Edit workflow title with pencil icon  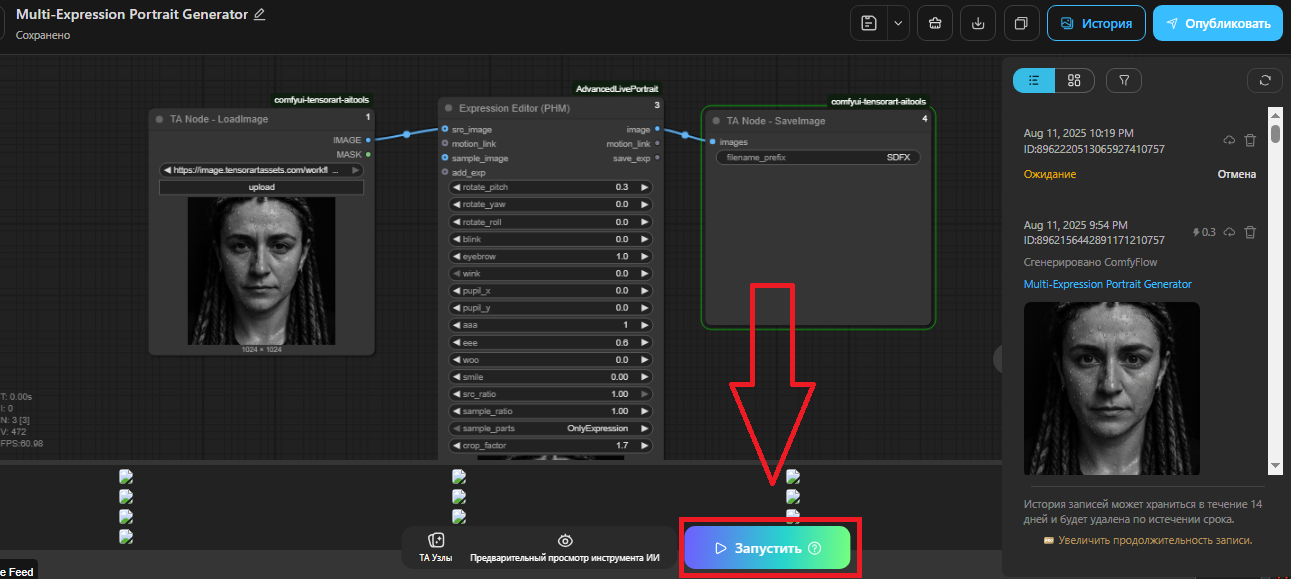coord(260,14)
